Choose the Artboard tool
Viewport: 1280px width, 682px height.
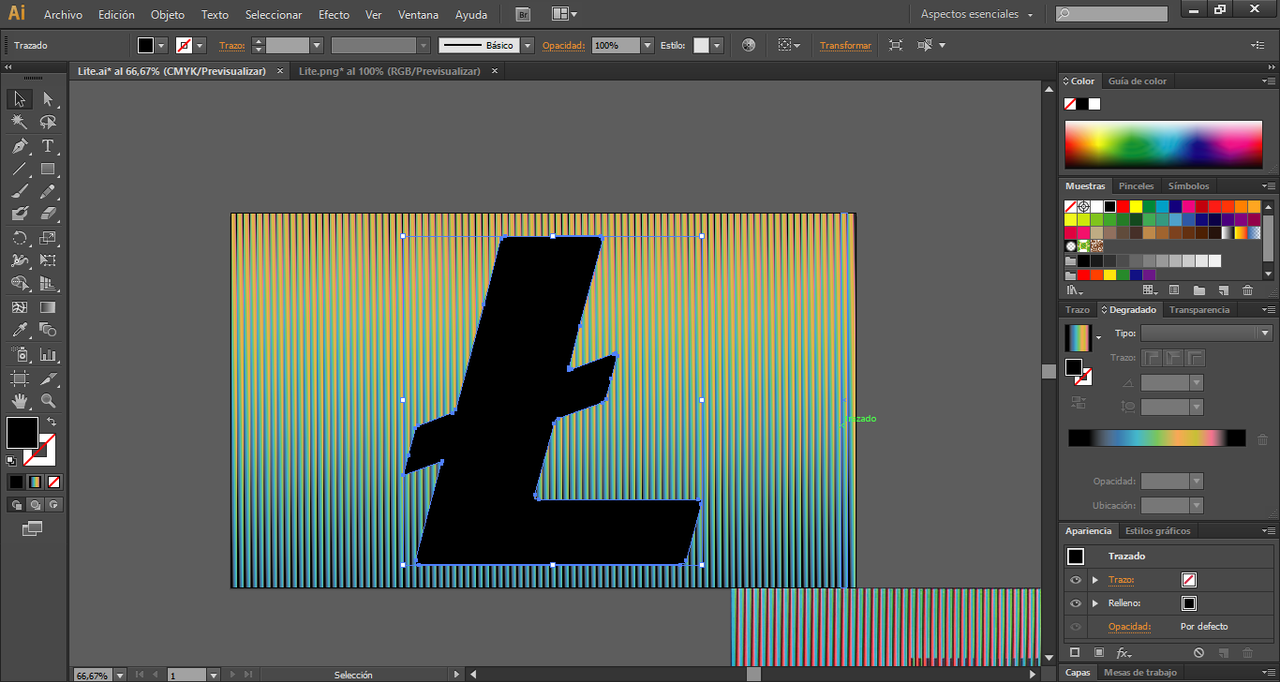[x=19, y=378]
